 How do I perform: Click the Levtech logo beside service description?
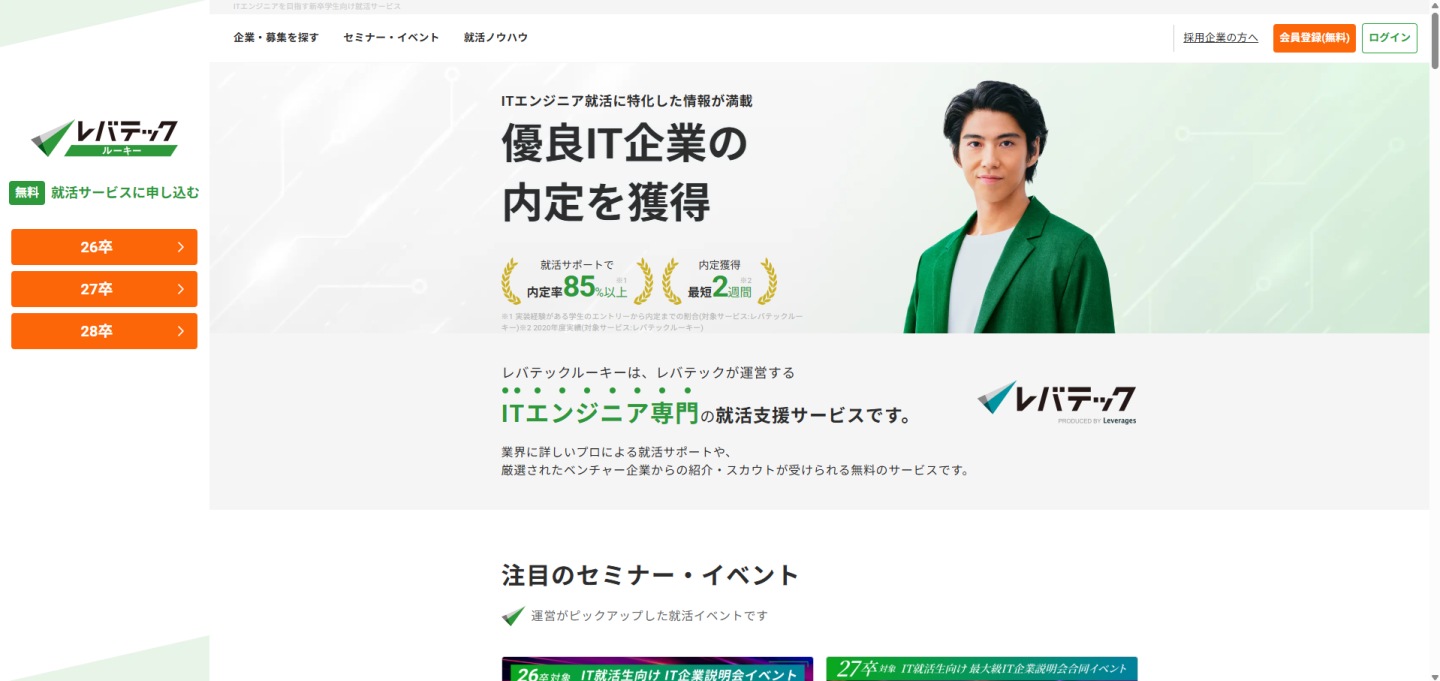coord(1057,402)
